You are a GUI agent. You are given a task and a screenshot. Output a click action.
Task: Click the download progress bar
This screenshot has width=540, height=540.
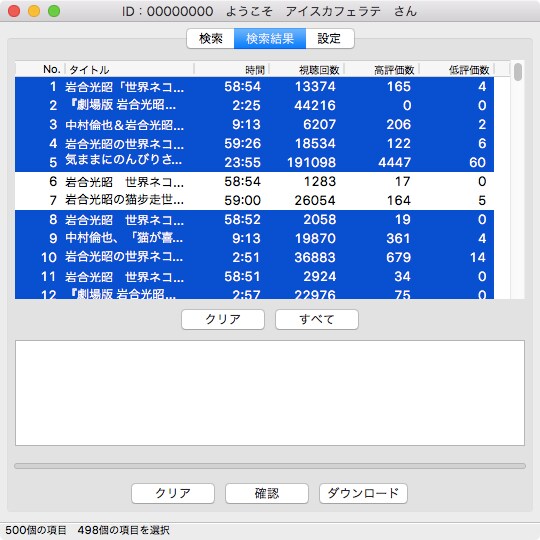click(x=270, y=466)
